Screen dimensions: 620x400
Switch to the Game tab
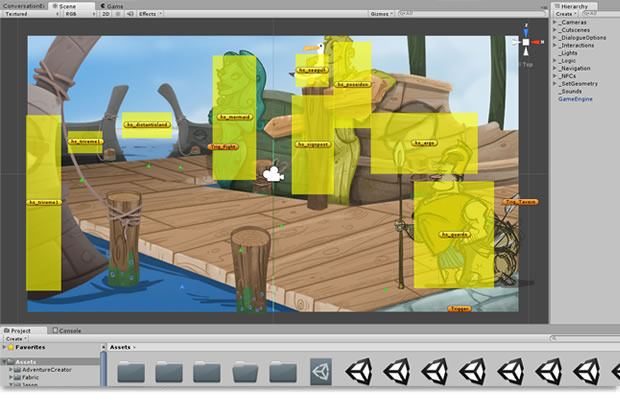pos(112,6)
